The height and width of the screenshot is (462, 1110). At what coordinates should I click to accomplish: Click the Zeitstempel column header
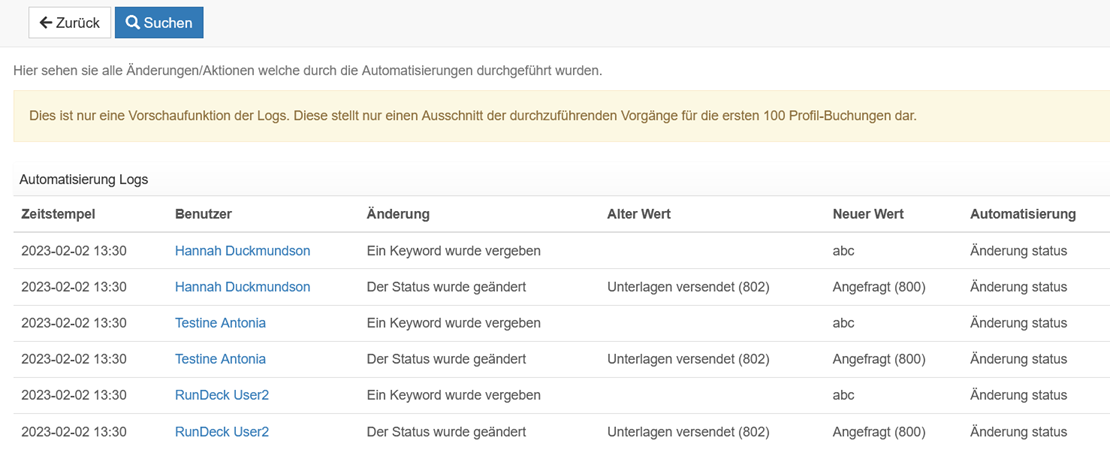[58, 214]
